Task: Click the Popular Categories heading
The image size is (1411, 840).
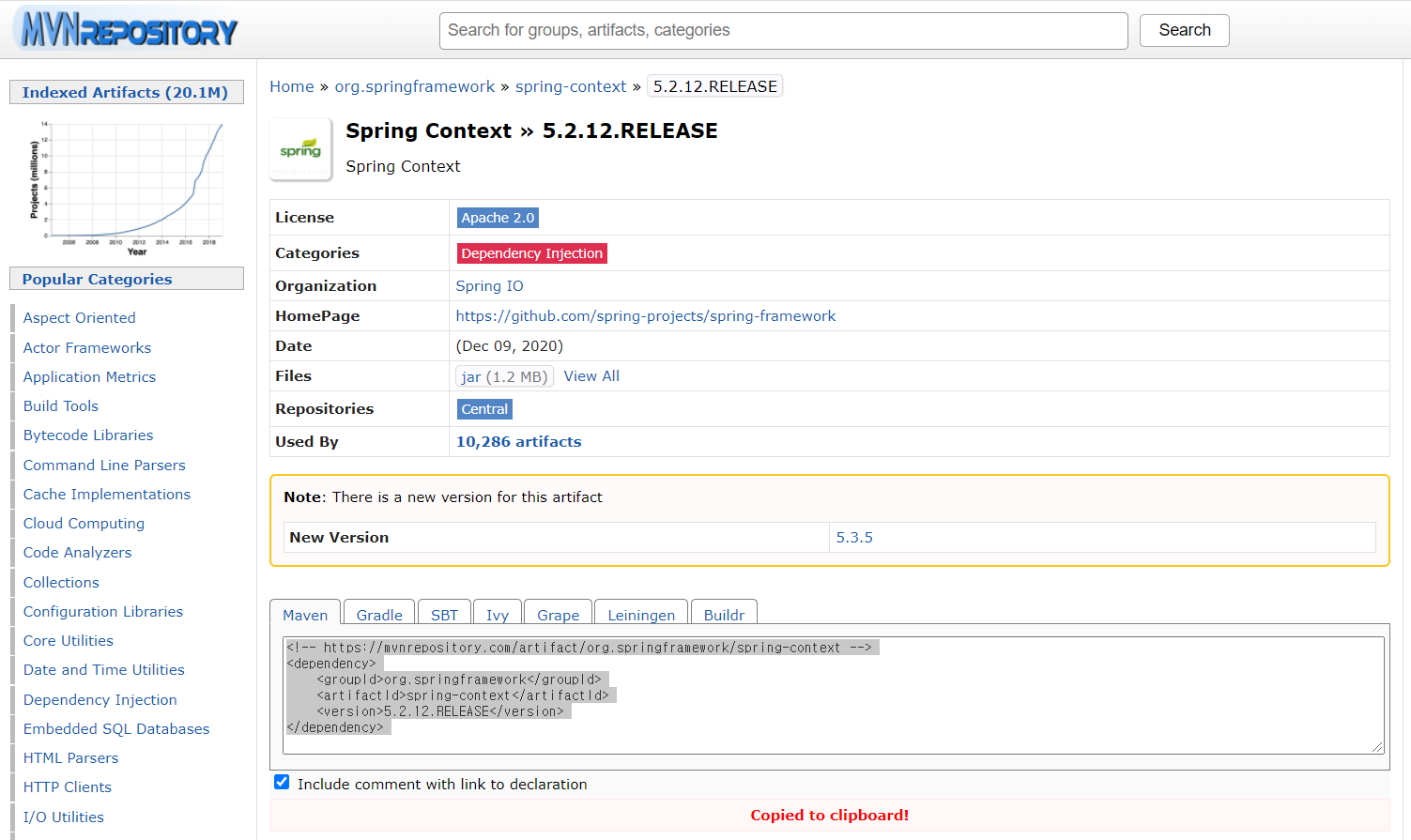Action: click(x=126, y=279)
